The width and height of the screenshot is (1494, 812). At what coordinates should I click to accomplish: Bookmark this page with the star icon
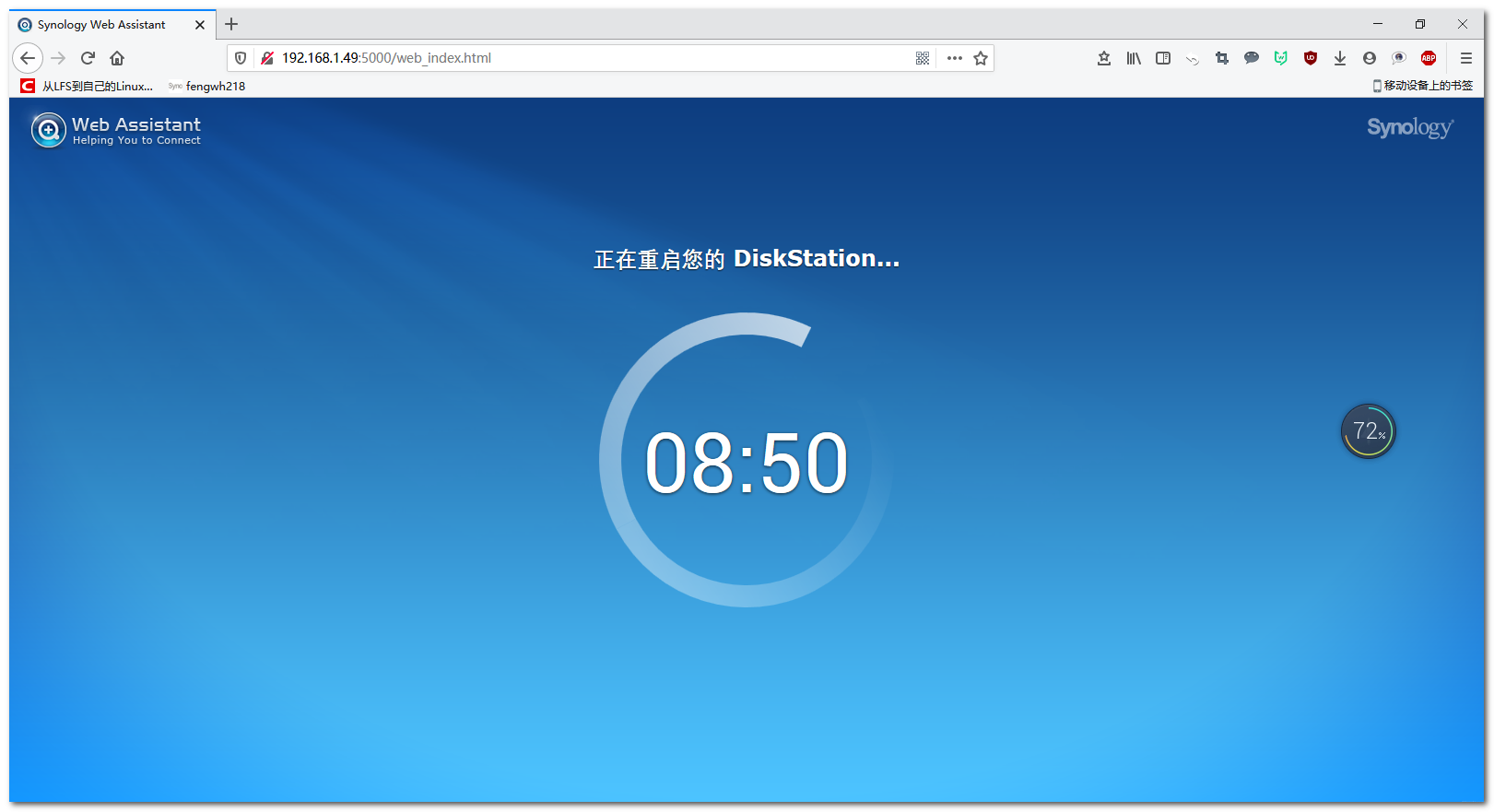click(x=981, y=58)
